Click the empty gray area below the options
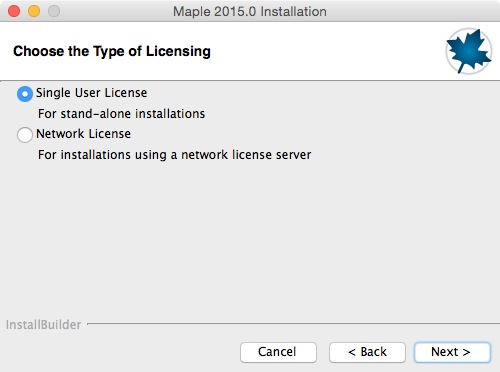The height and width of the screenshot is (372, 500). [x=250, y=240]
